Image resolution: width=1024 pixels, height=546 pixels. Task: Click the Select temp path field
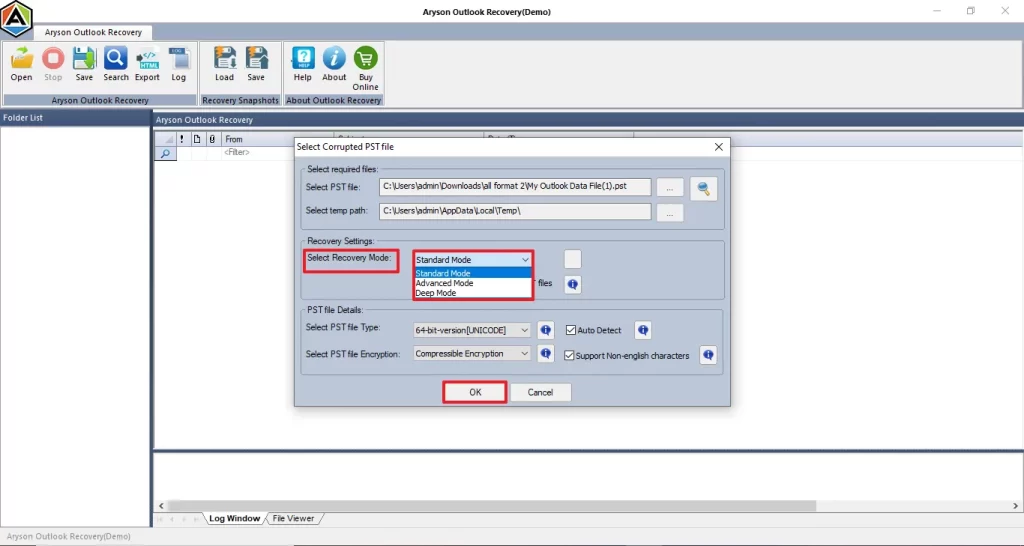[x=515, y=211]
